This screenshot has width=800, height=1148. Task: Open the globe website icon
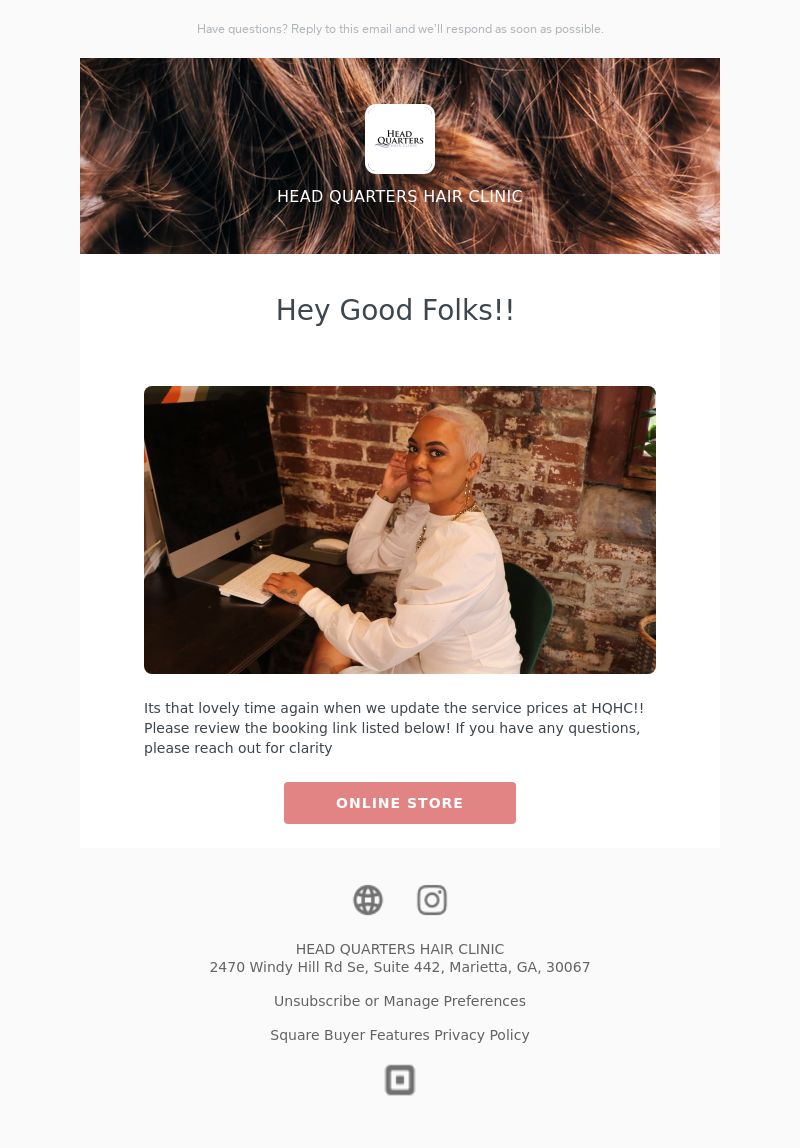point(367,900)
